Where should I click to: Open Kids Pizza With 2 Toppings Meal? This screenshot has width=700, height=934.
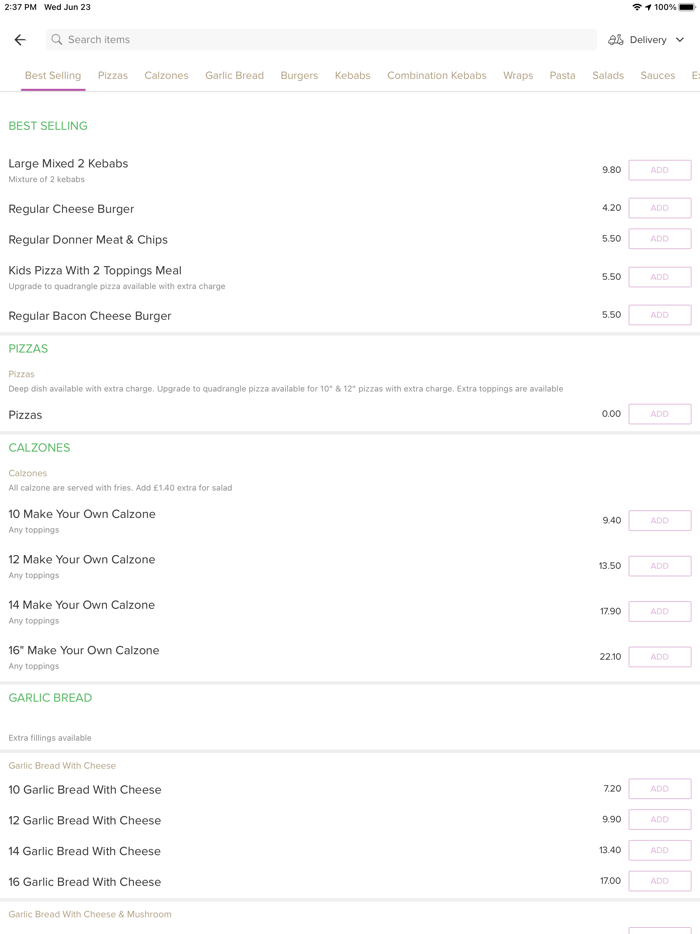coord(95,271)
